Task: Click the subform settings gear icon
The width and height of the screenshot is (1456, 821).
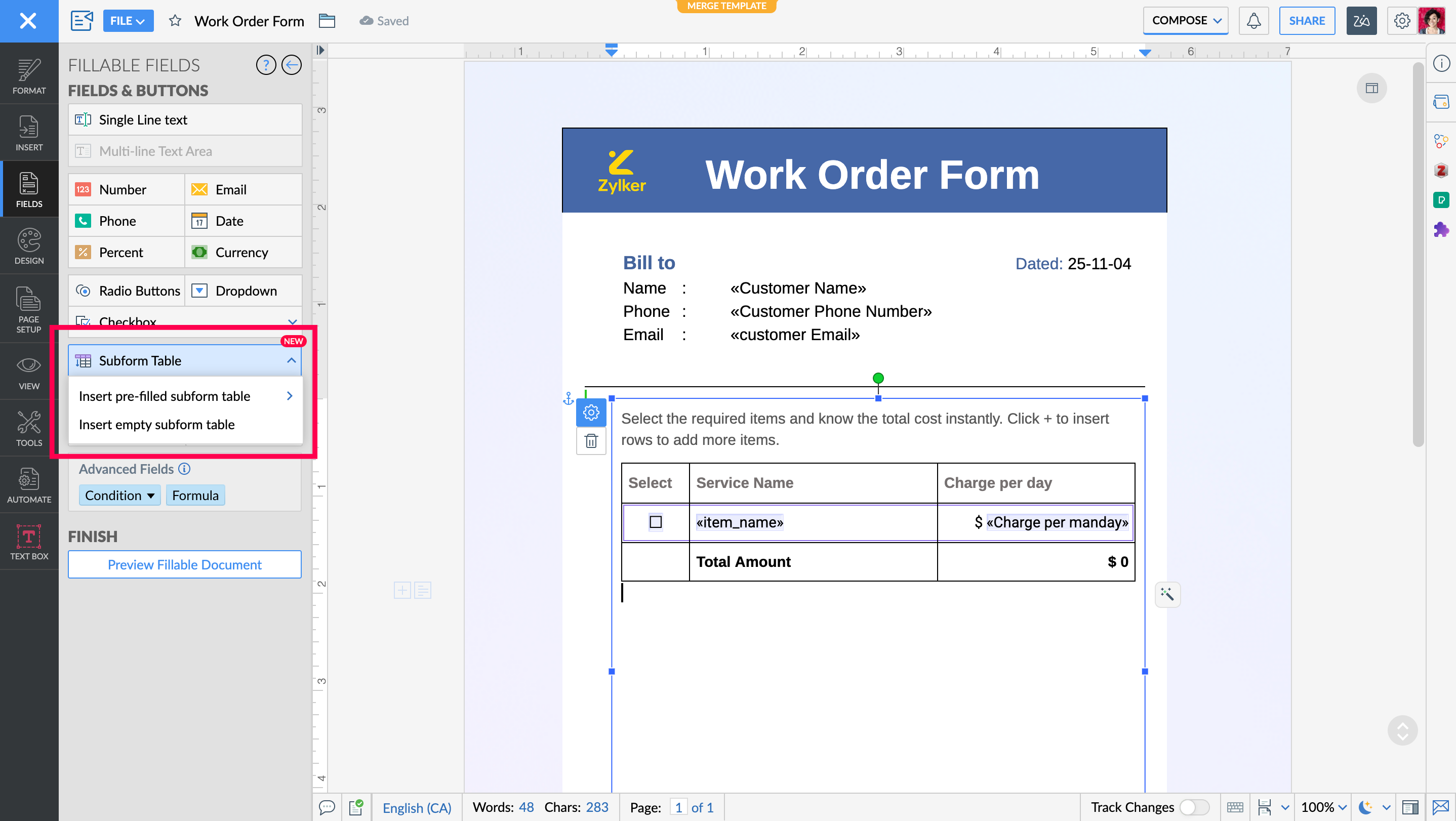Action: tap(591, 413)
